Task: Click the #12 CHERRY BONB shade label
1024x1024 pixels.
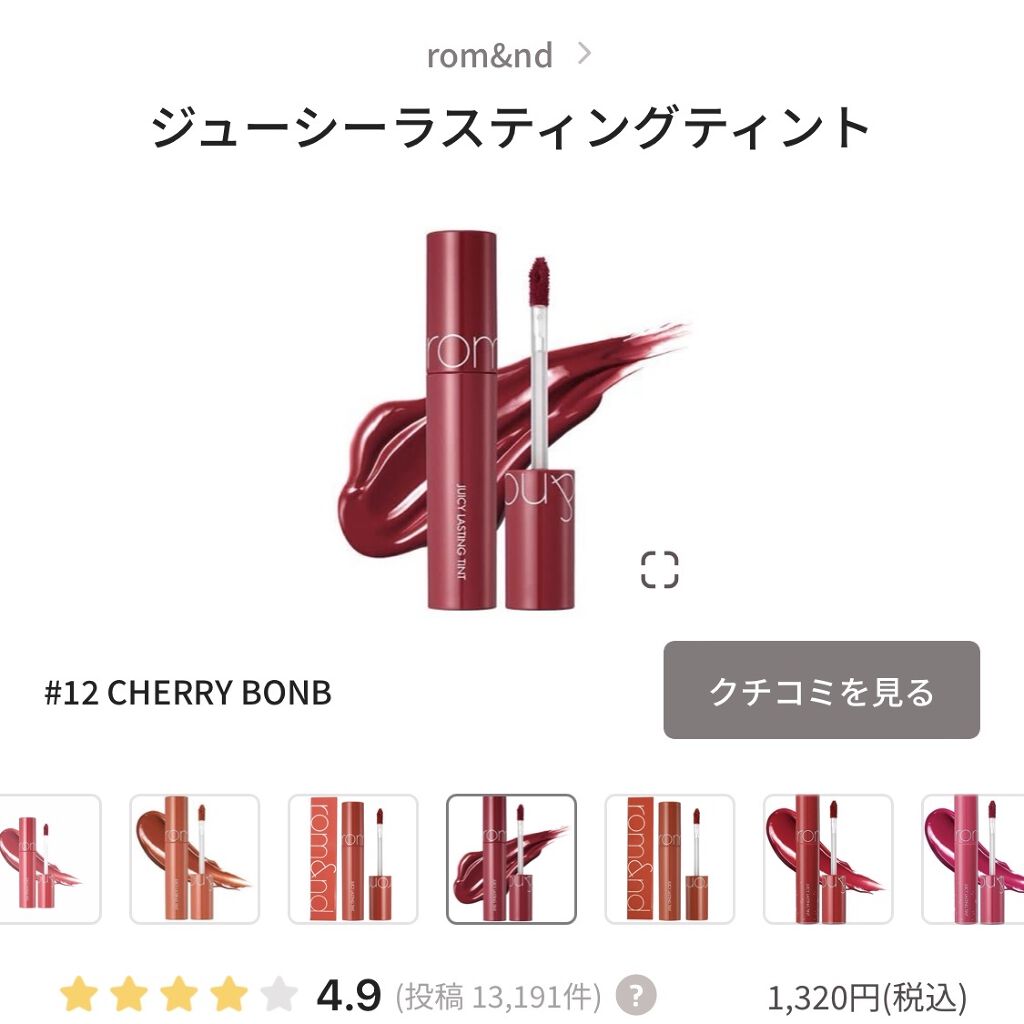Action: click(x=188, y=692)
